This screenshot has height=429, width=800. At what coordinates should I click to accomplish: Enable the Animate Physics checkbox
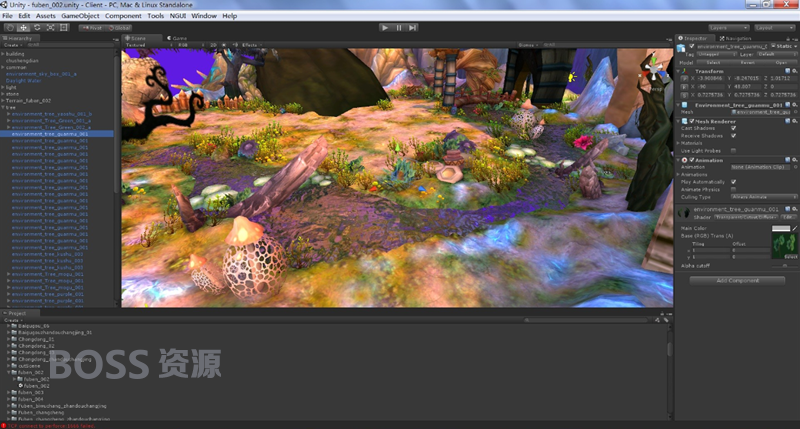point(734,189)
